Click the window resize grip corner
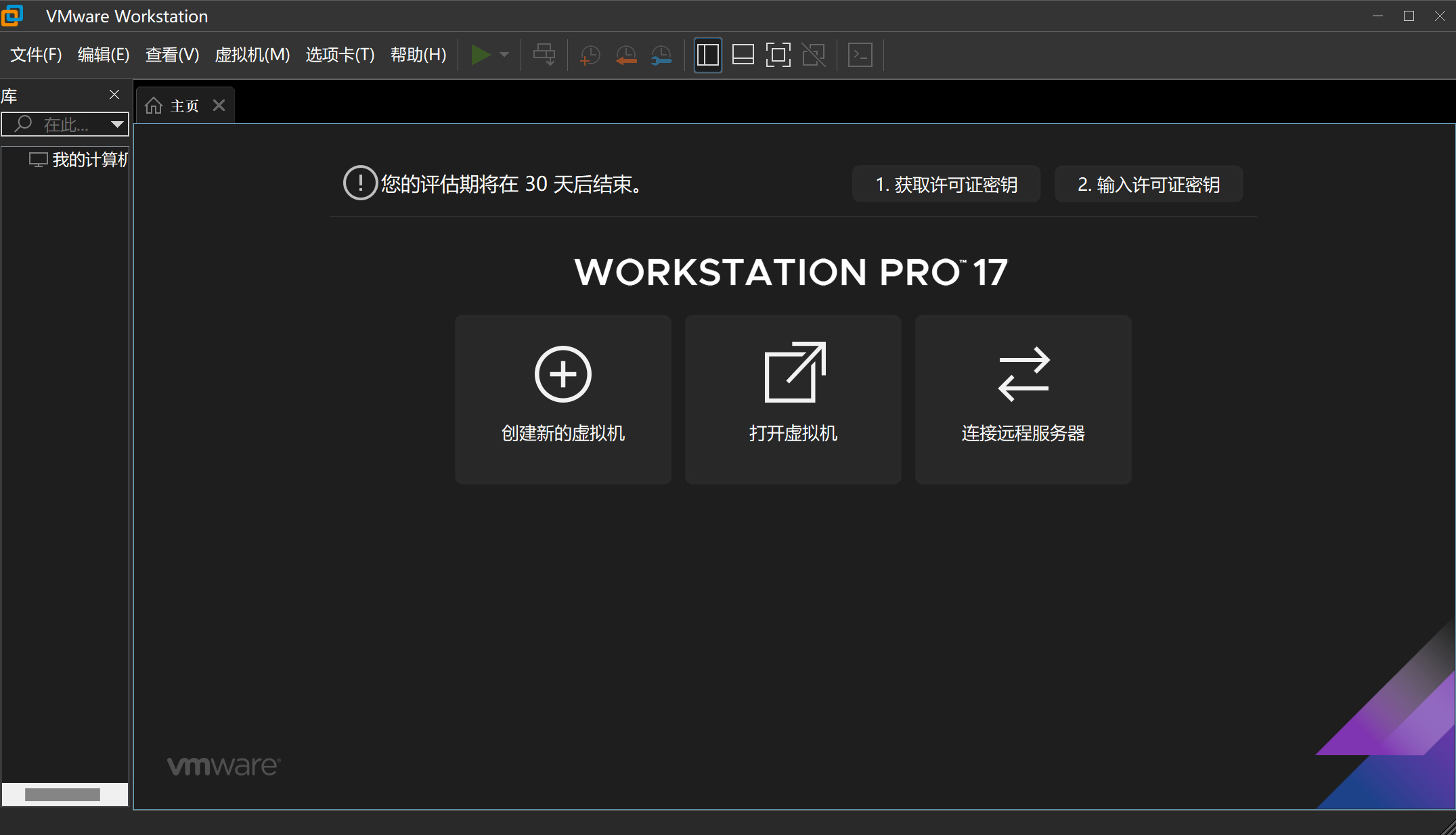 [1447, 827]
